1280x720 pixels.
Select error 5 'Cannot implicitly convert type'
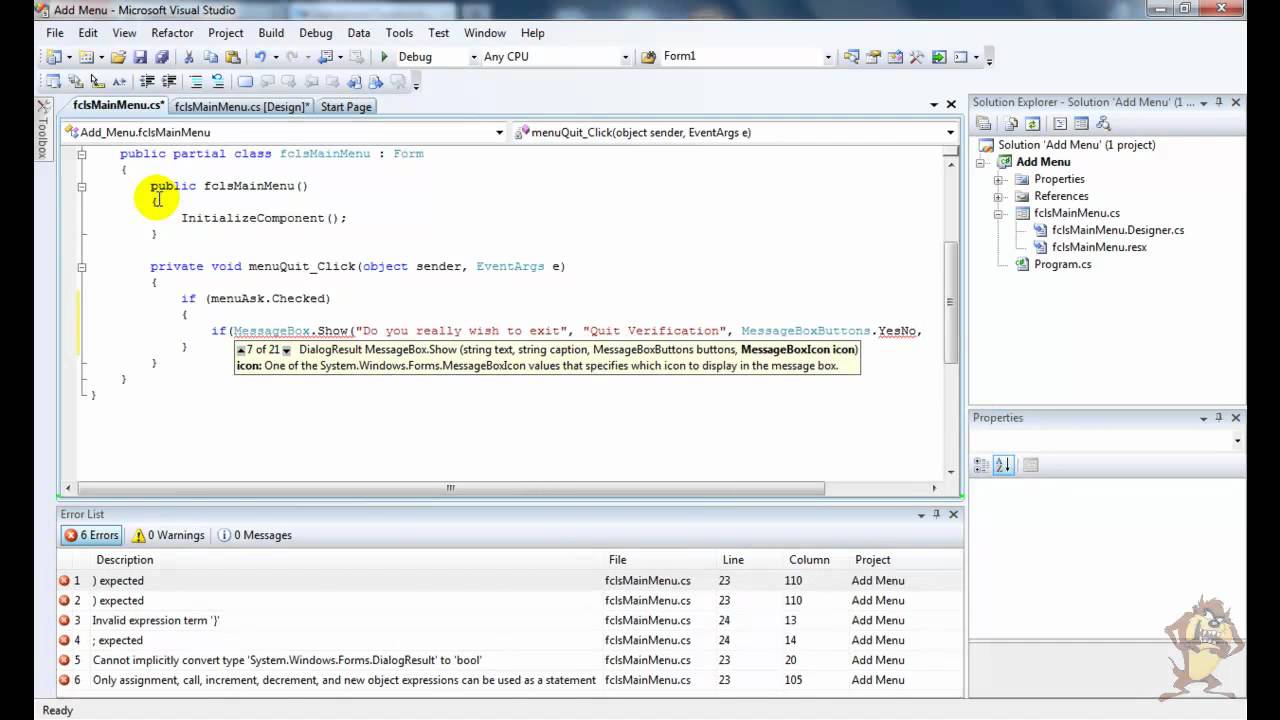510,660
